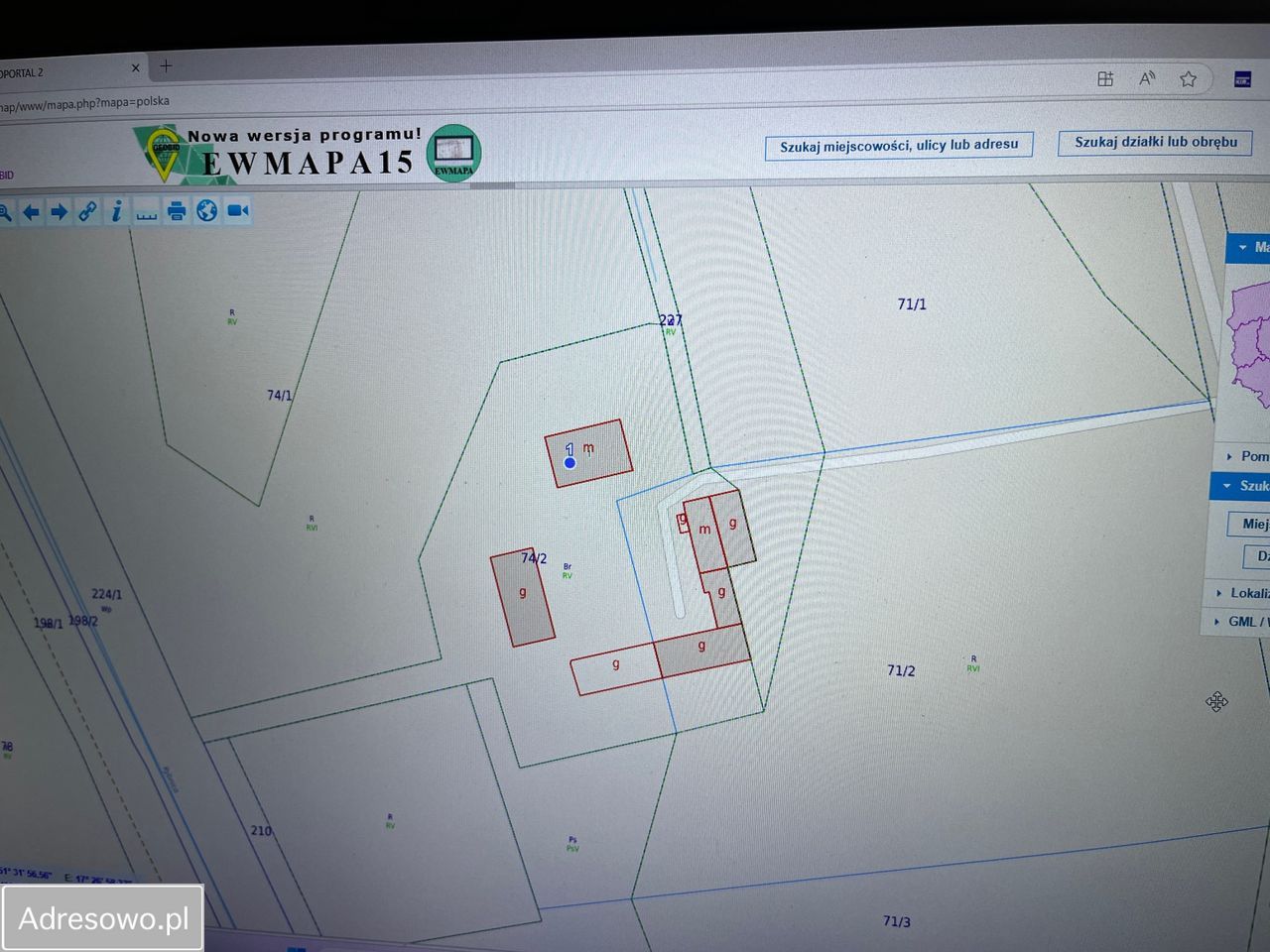Image resolution: width=1270 pixels, height=952 pixels.
Task: Go to next map view arrow
Action: pos(60,212)
